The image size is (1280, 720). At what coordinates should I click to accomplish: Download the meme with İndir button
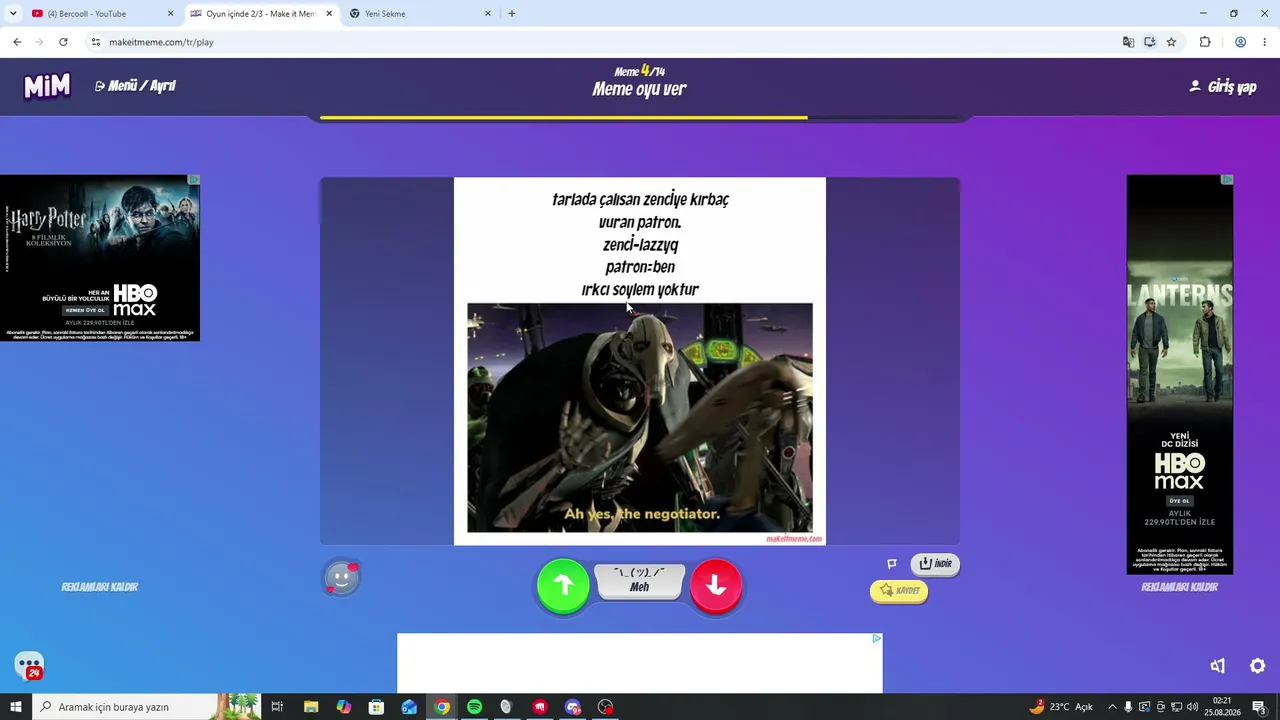(x=935, y=564)
